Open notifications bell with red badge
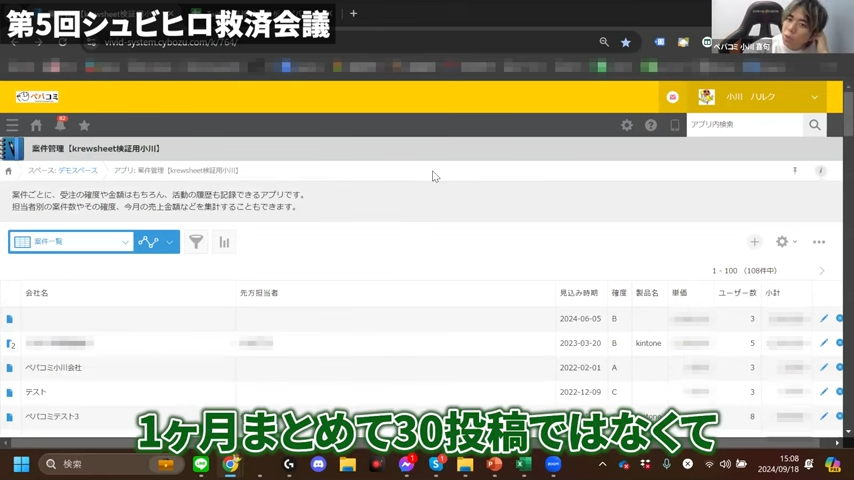The image size is (854, 480). [60, 124]
